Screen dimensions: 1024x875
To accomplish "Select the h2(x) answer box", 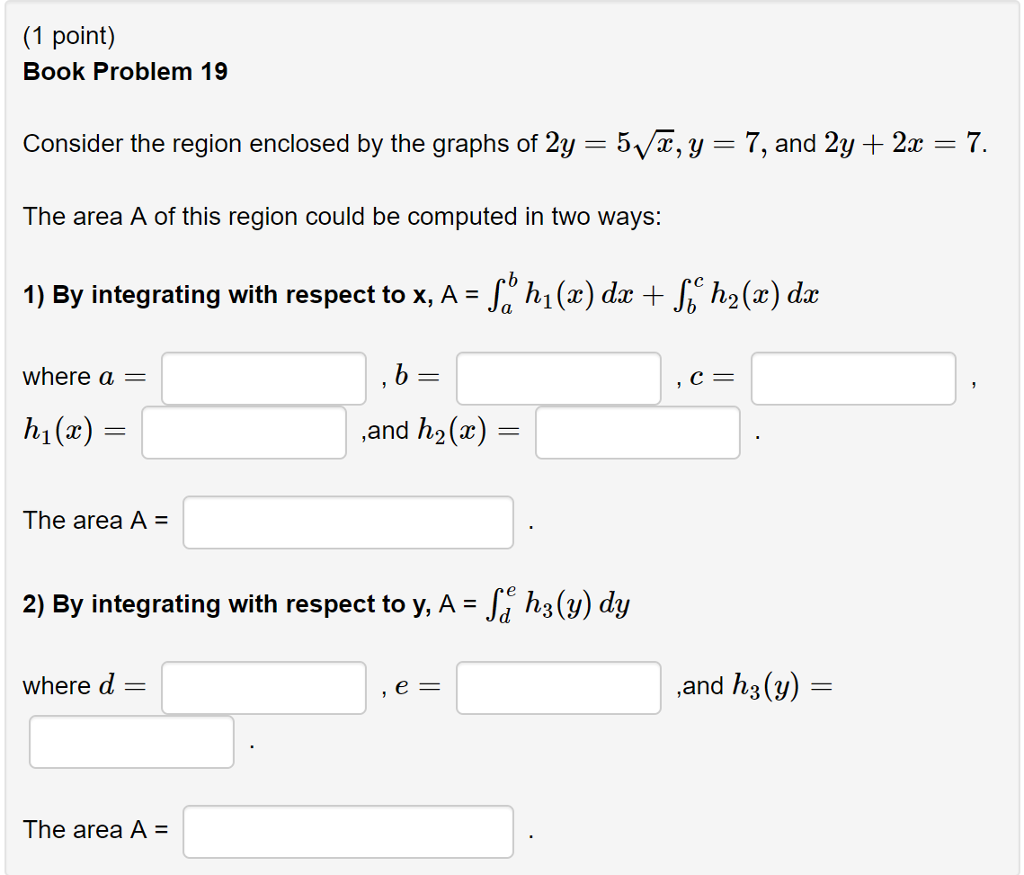I will pos(637,431).
